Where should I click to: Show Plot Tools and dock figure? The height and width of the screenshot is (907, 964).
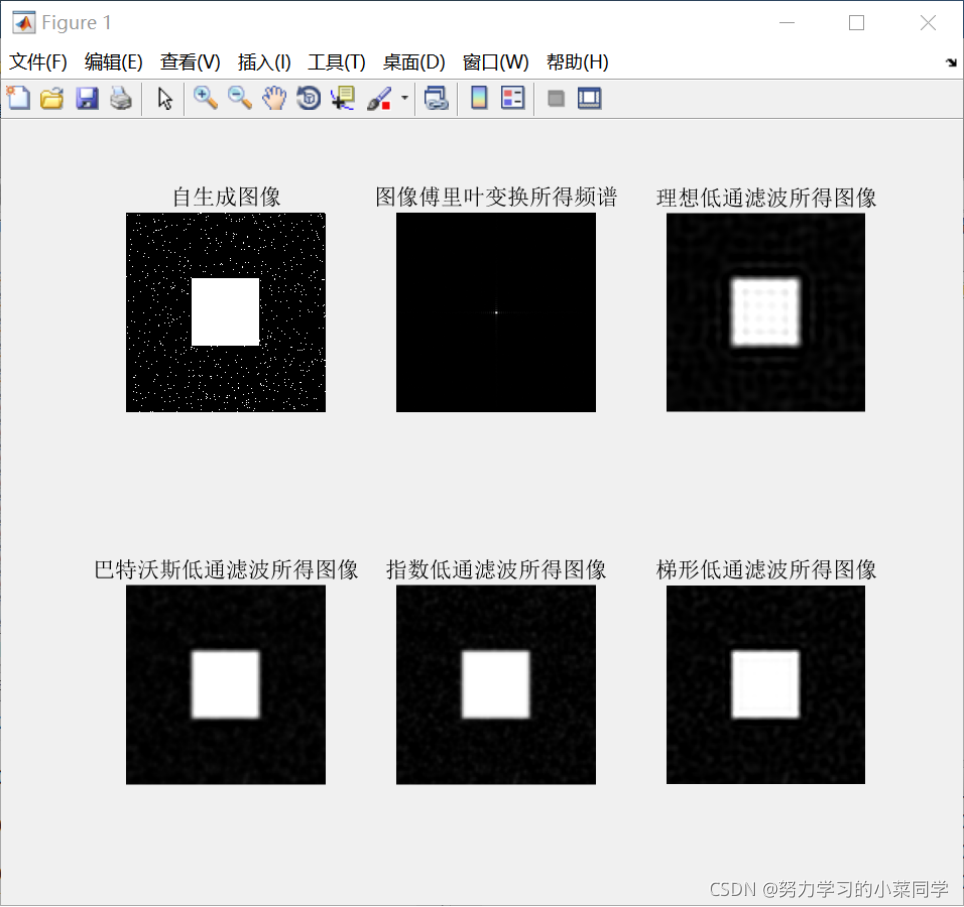click(x=589, y=98)
